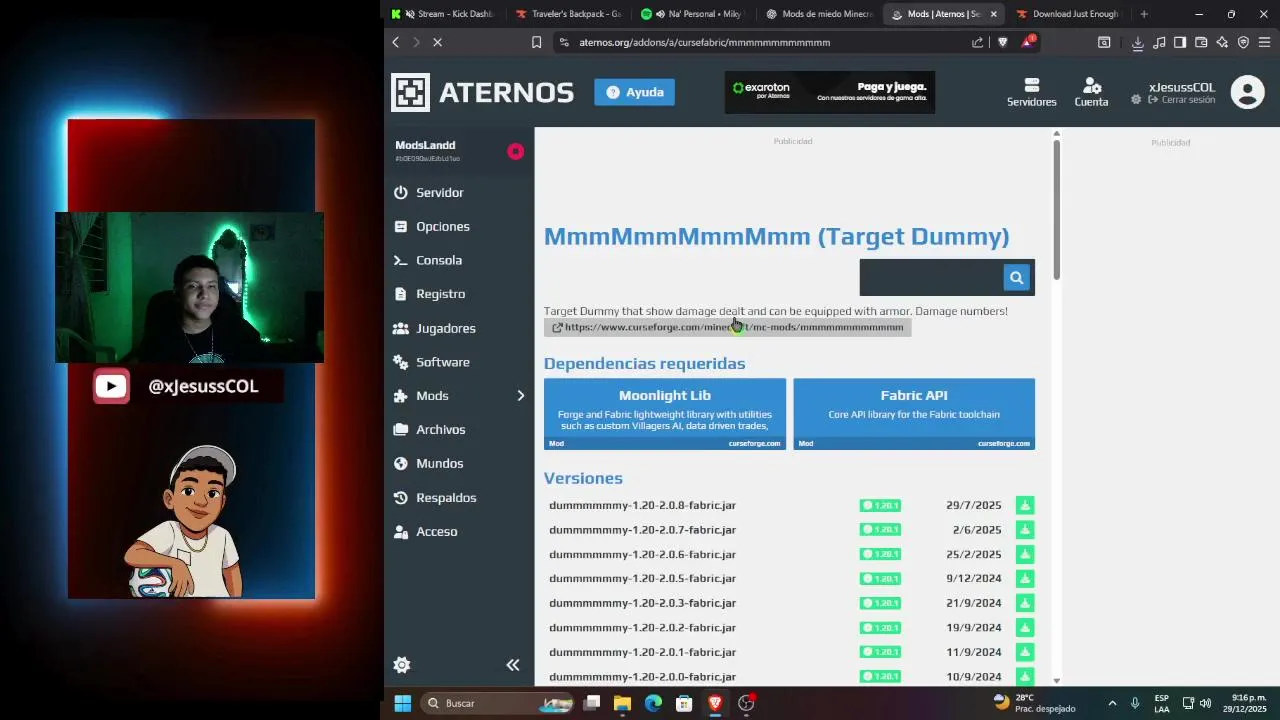1280x720 pixels.
Task: Download dummmmmmy-1.20-2.0.6-fabric.jar
Action: (1024, 554)
